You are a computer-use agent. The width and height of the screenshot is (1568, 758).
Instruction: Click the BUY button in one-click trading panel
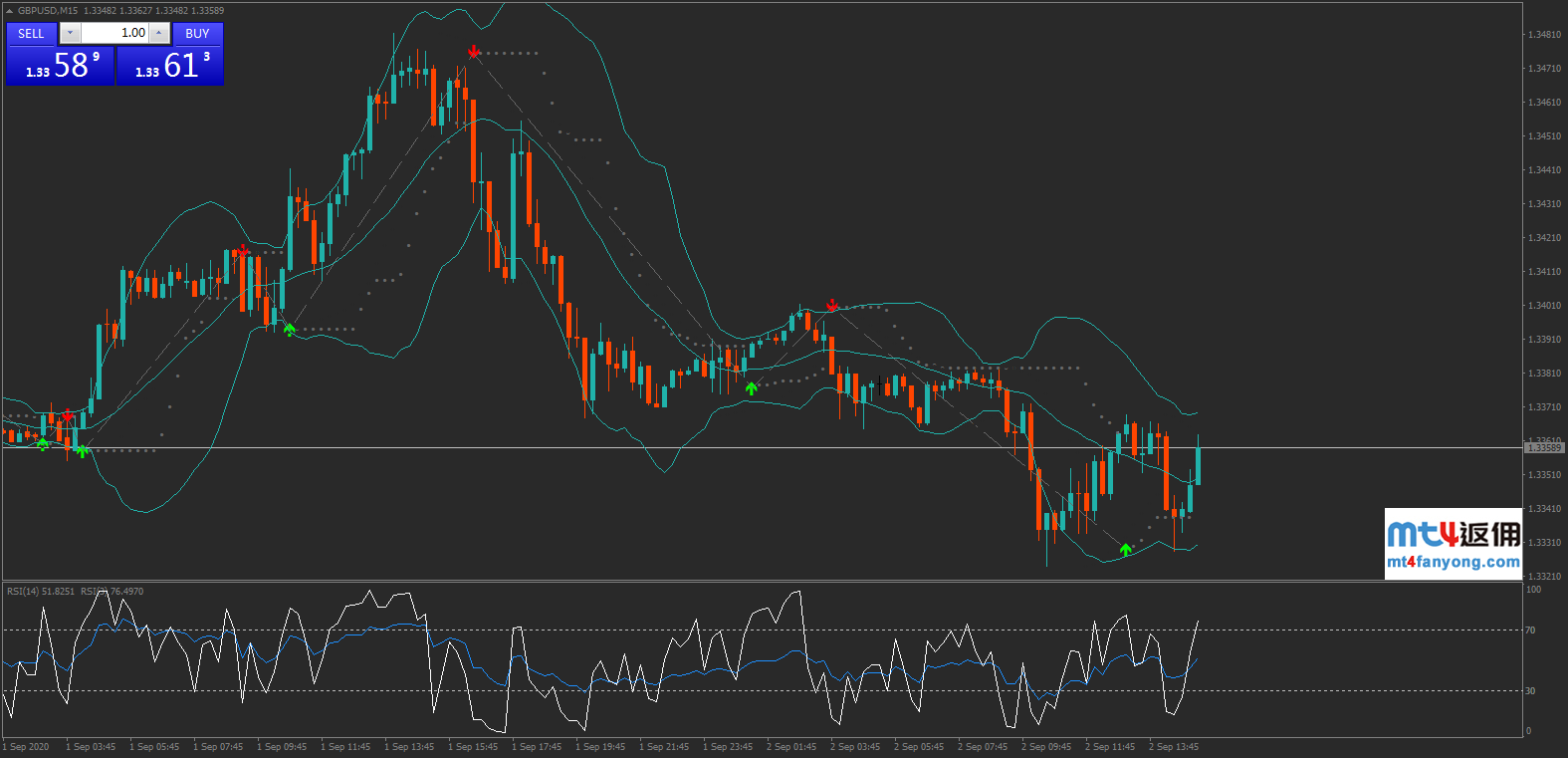tap(197, 33)
